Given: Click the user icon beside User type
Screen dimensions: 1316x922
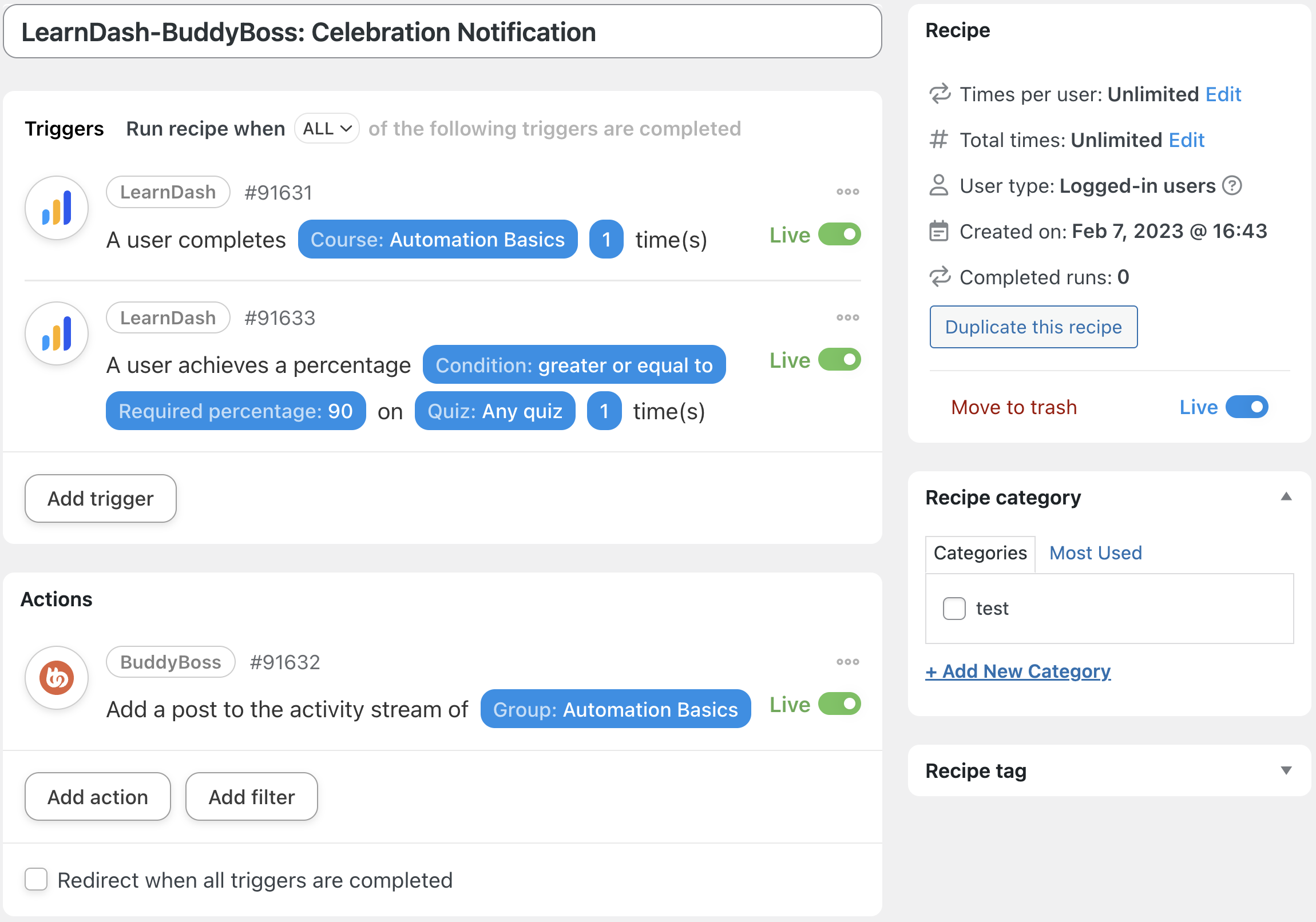Looking at the screenshot, I should tap(938, 185).
